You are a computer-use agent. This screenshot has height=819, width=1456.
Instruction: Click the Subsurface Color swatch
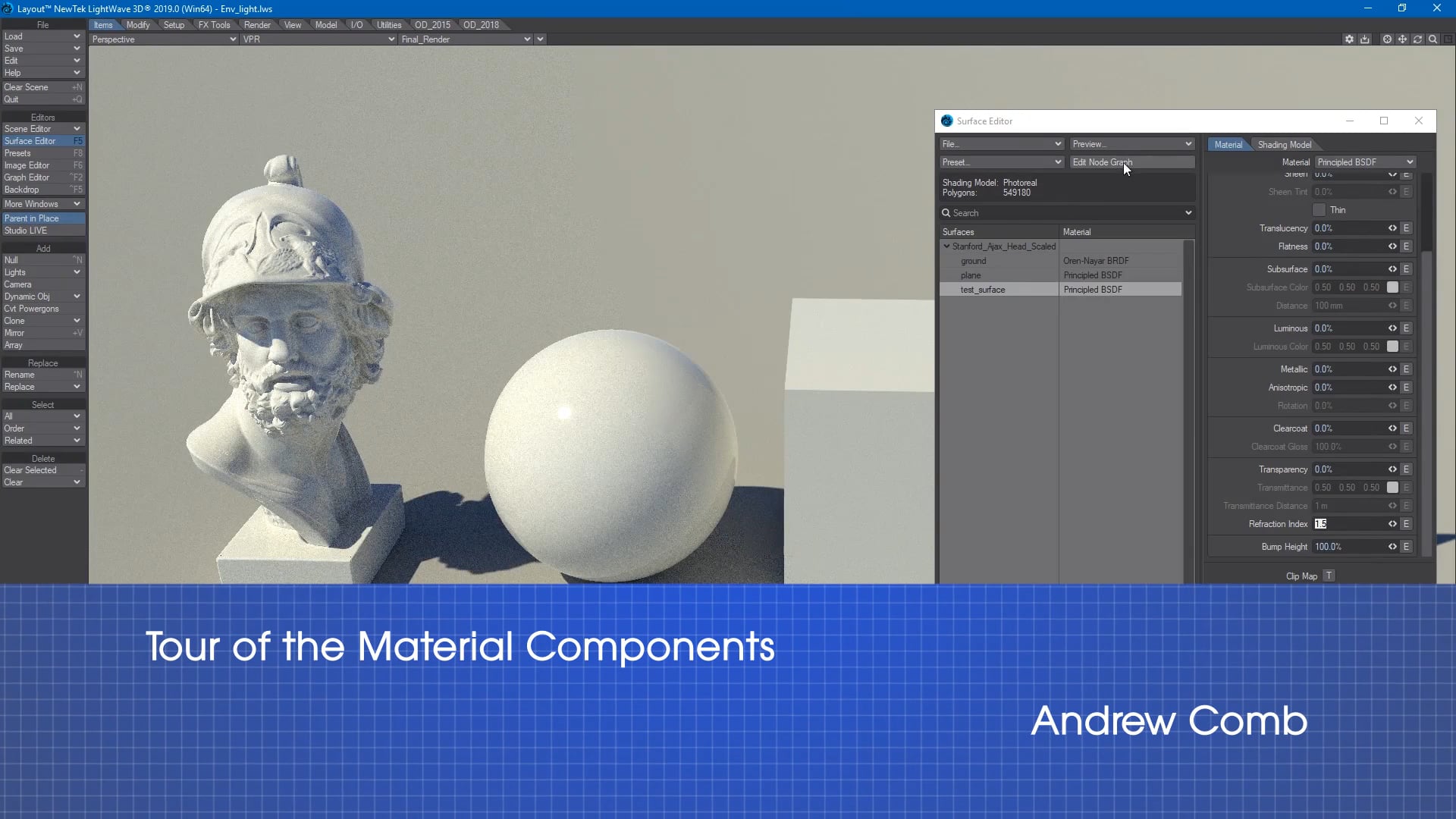[1392, 287]
